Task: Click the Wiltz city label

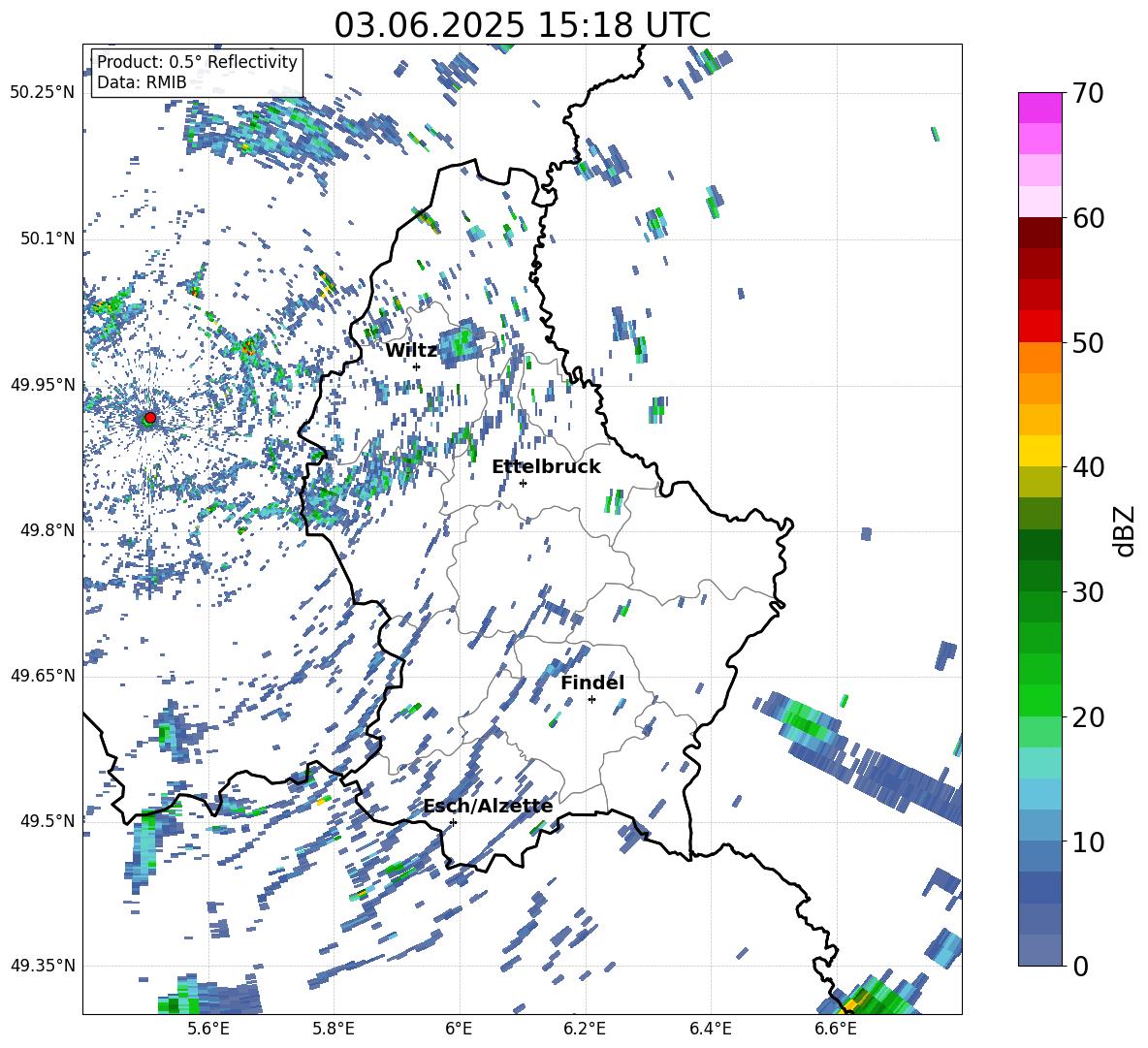Action: pos(411,351)
